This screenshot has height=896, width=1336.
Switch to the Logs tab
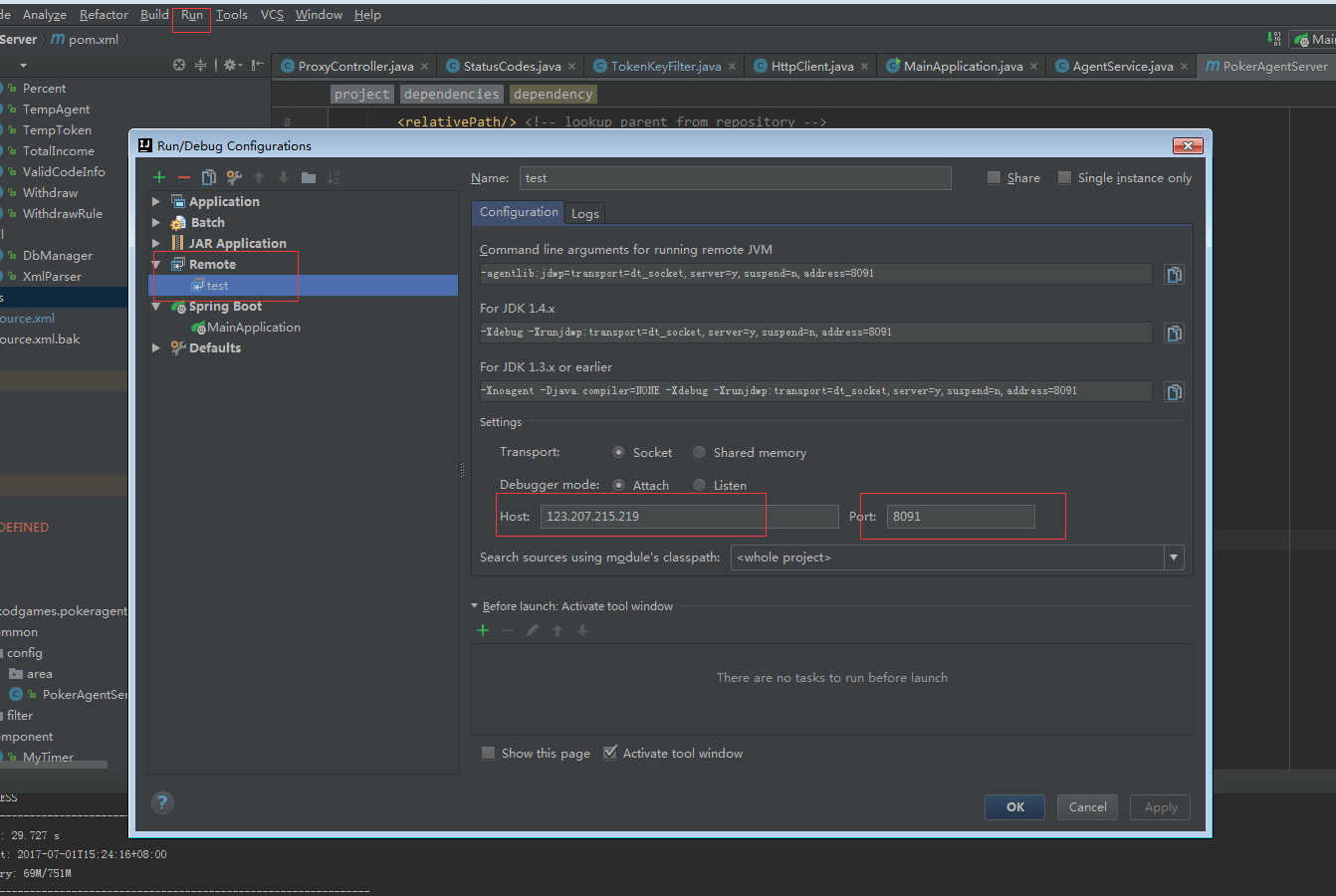585,214
